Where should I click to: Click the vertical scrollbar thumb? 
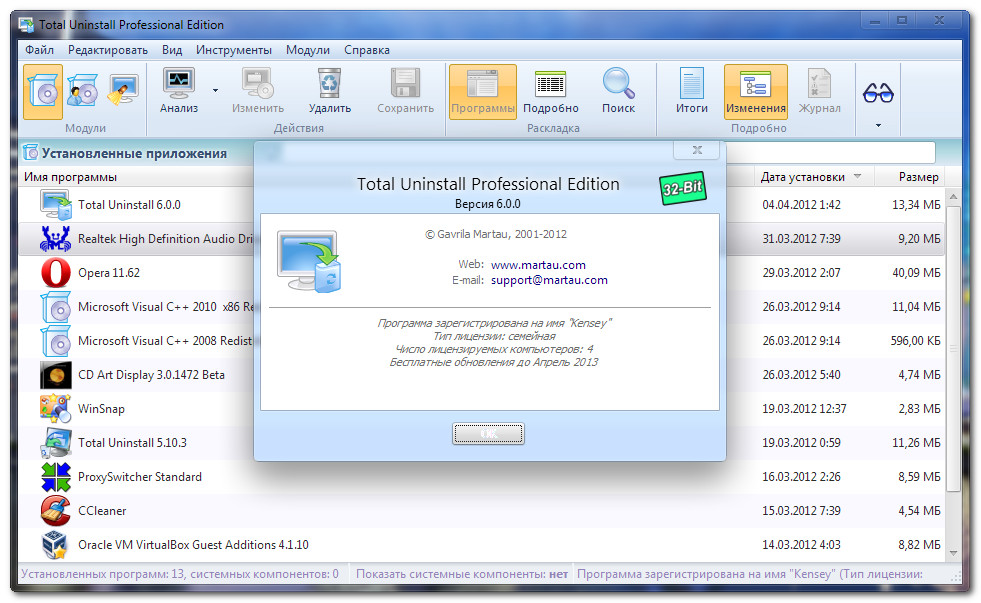[953, 348]
